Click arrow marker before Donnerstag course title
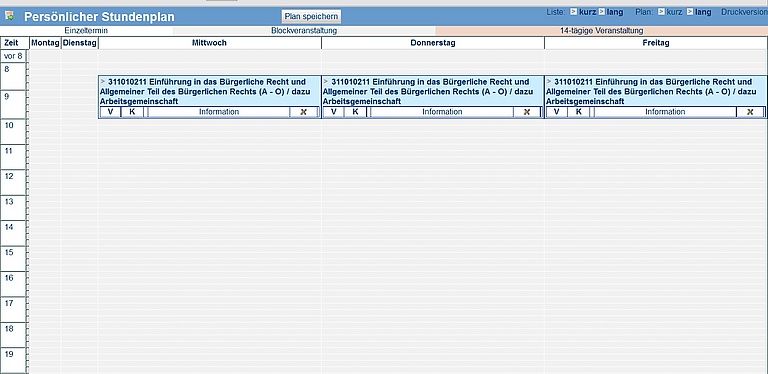 (x=326, y=81)
